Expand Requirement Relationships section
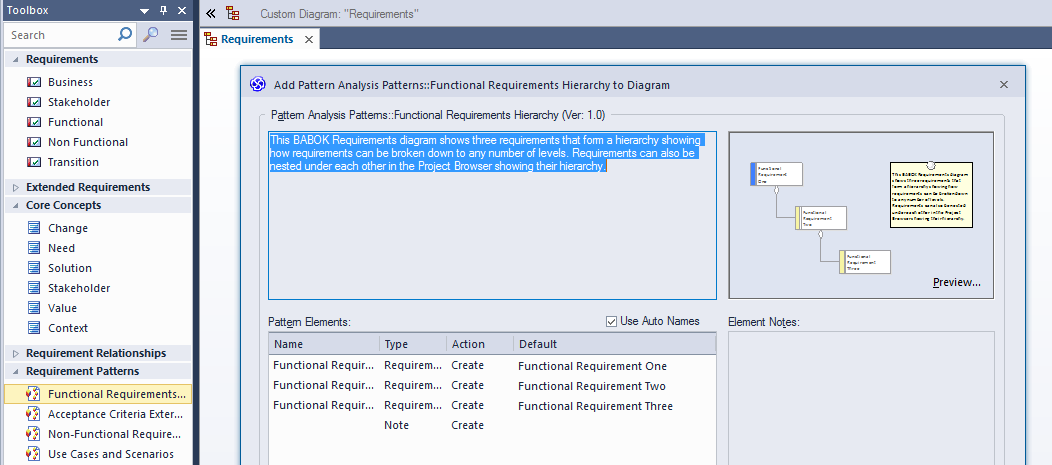Viewport: 1052px width, 465px height. (x=15, y=353)
